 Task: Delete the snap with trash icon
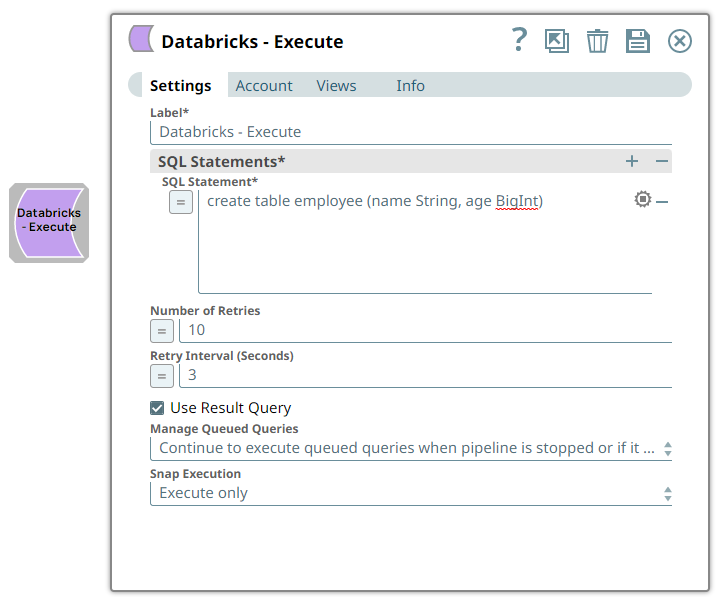click(x=597, y=41)
